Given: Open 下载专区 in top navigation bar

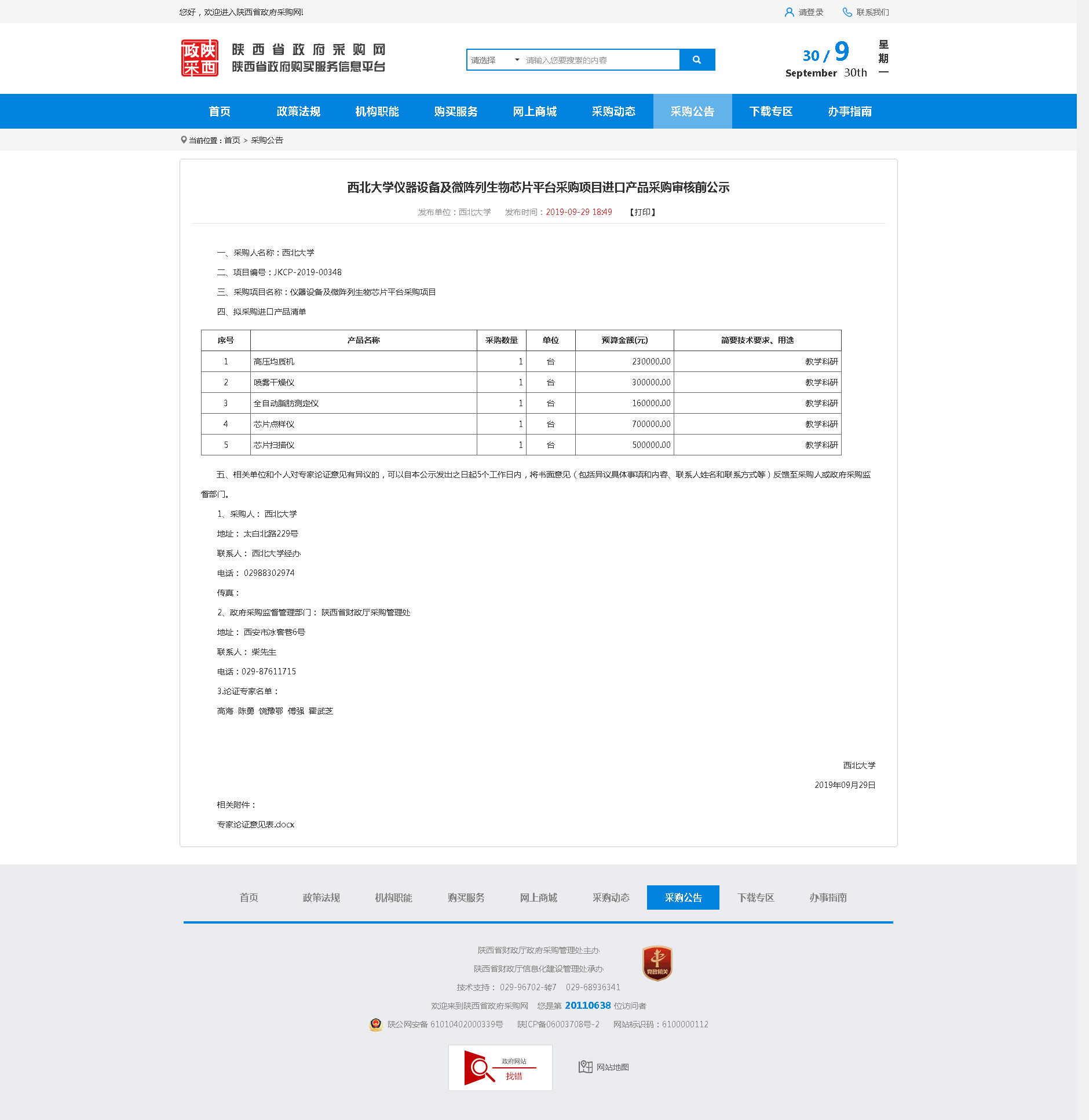Looking at the screenshot, I should tap(771, 111).
